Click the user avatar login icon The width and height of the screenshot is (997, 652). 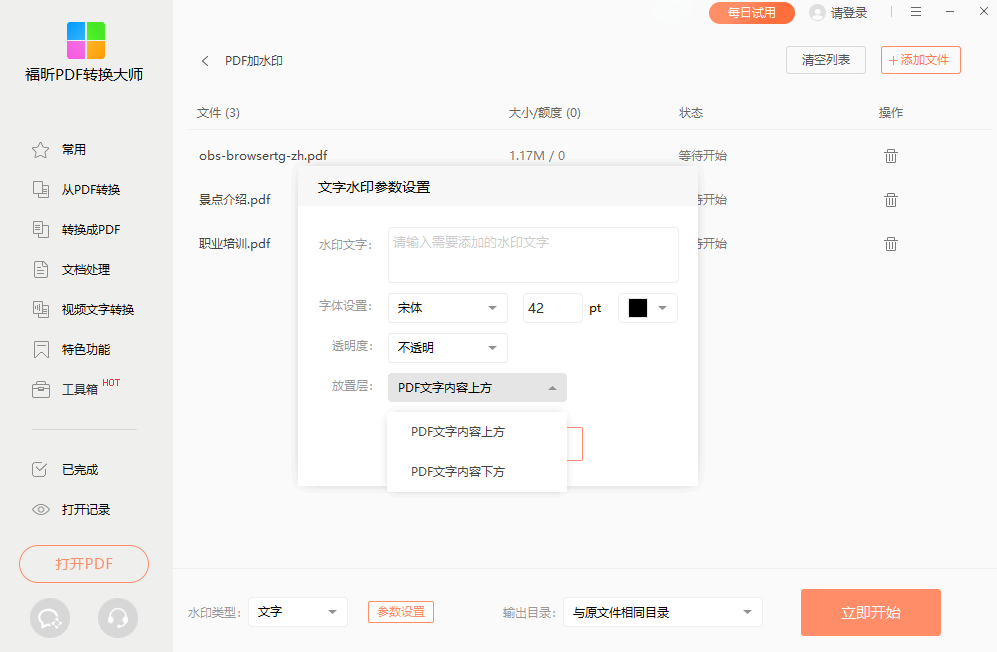click(x=818, y=13)
